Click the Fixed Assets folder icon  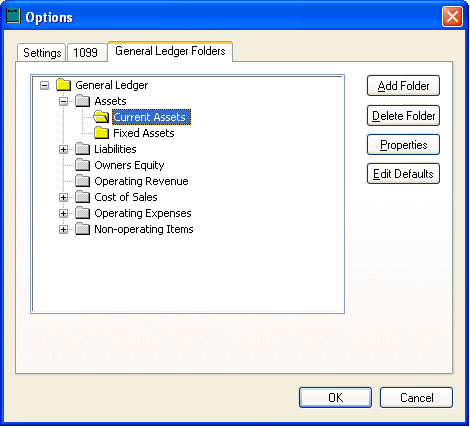[x=101, y=133]
